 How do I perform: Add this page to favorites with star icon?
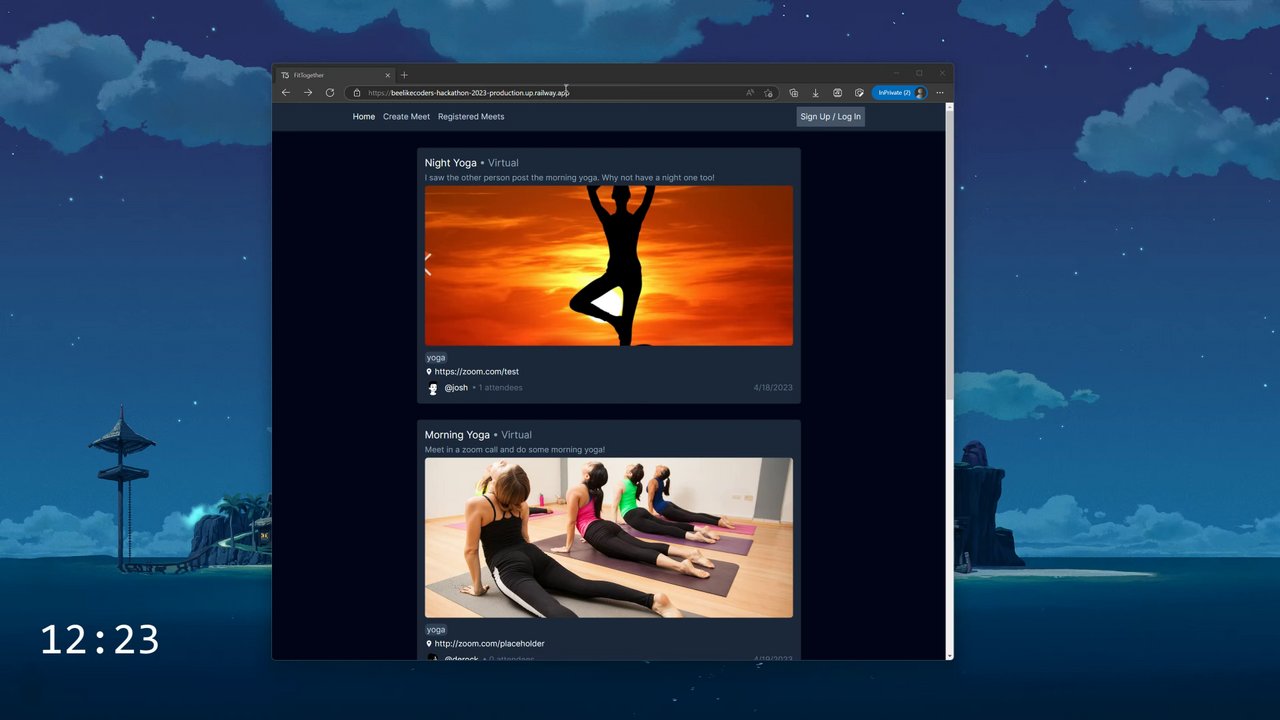768,93
